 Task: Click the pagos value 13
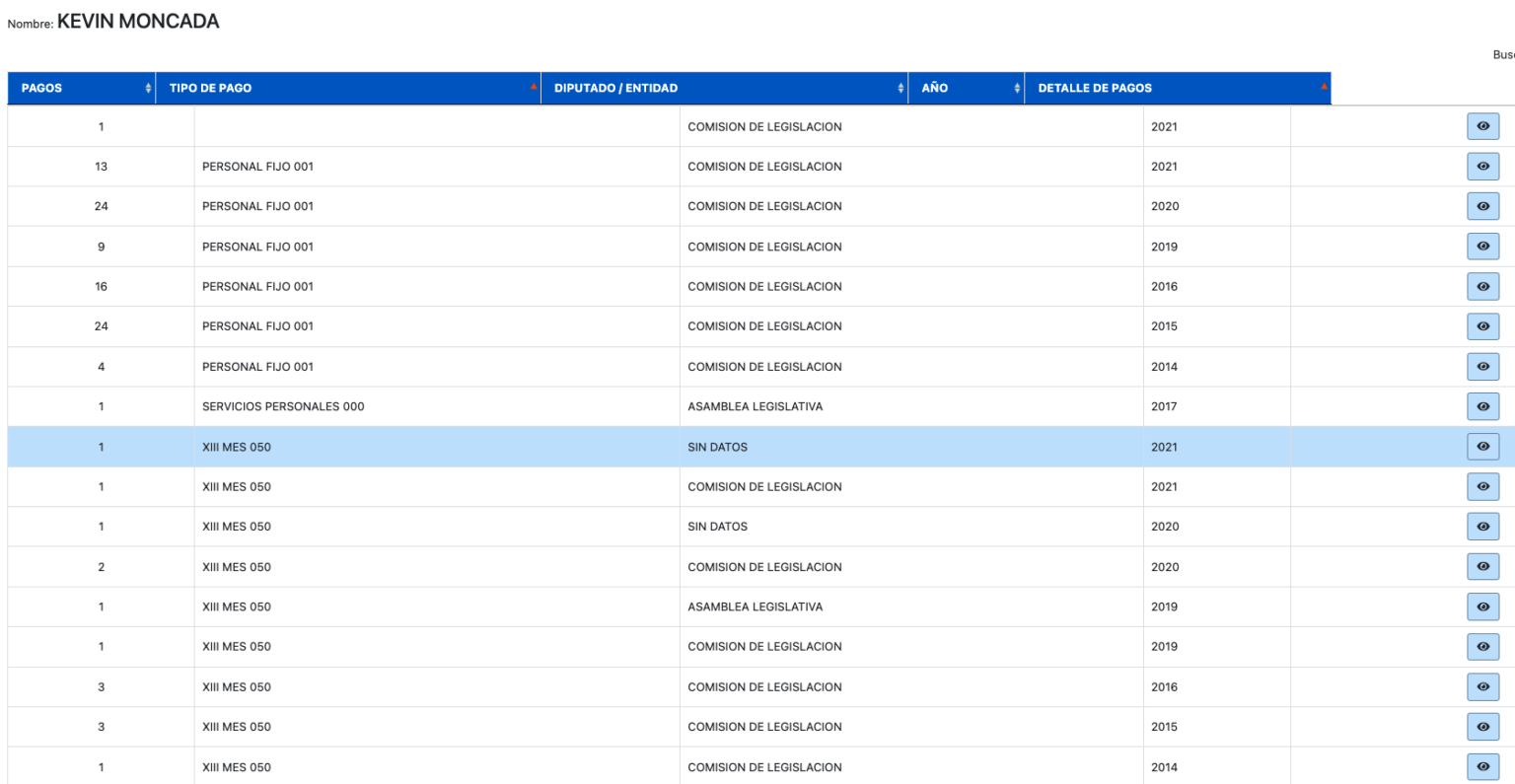coord(101,167)
